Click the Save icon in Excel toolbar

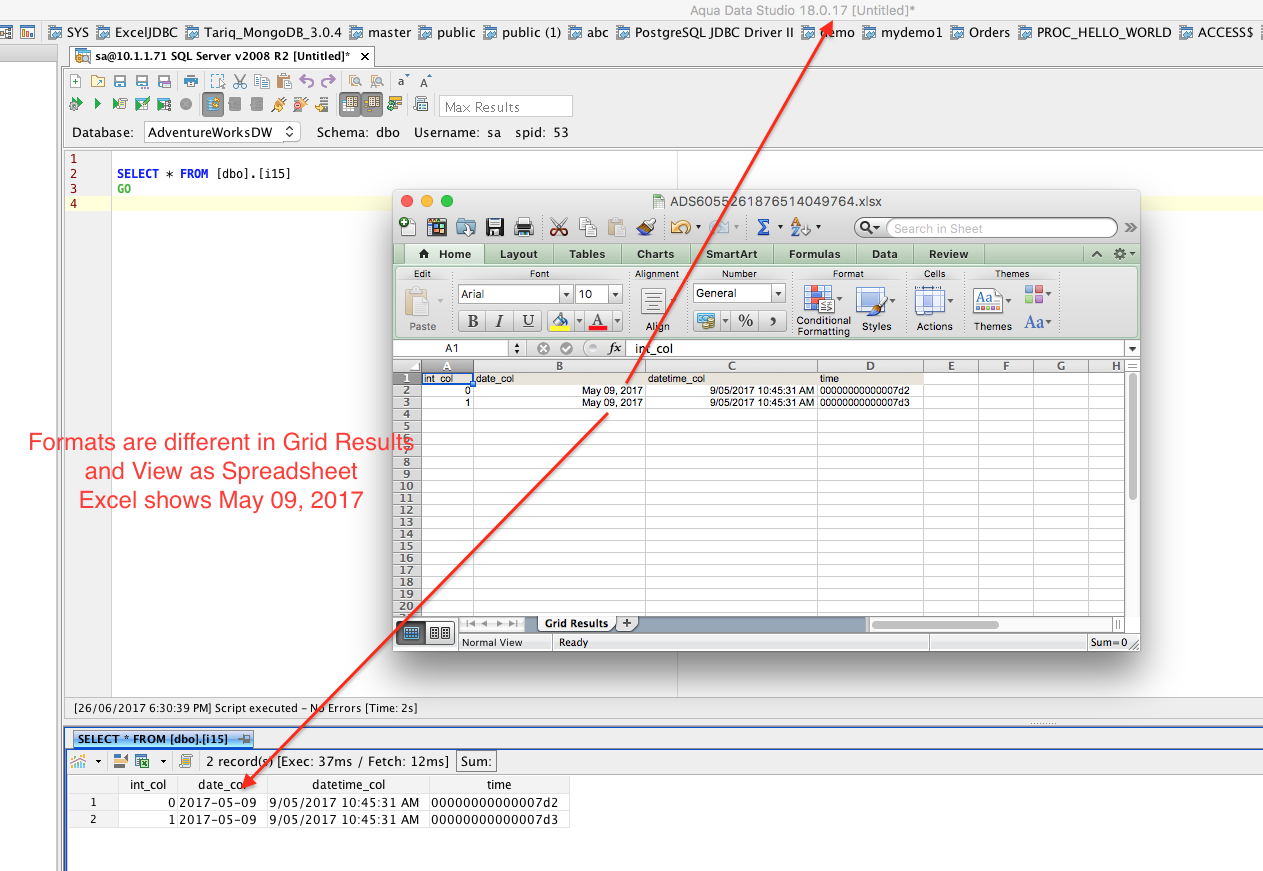[x=495, y=227]
